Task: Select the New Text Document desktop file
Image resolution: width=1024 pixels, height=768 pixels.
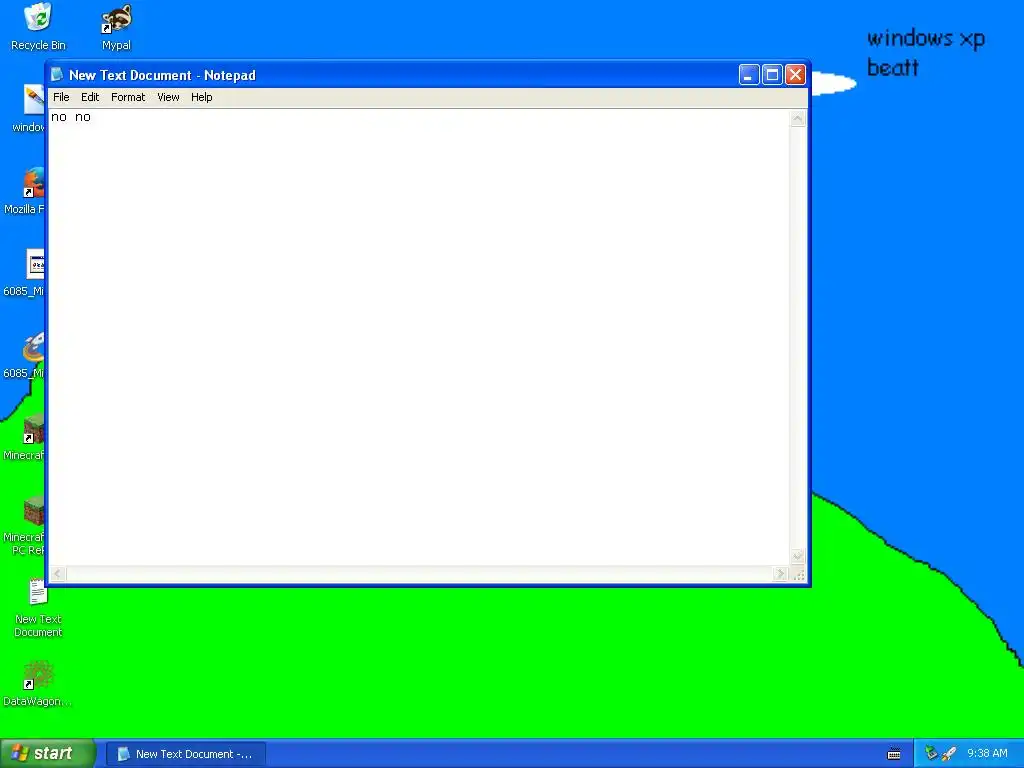Action: (x=38, y=607)
